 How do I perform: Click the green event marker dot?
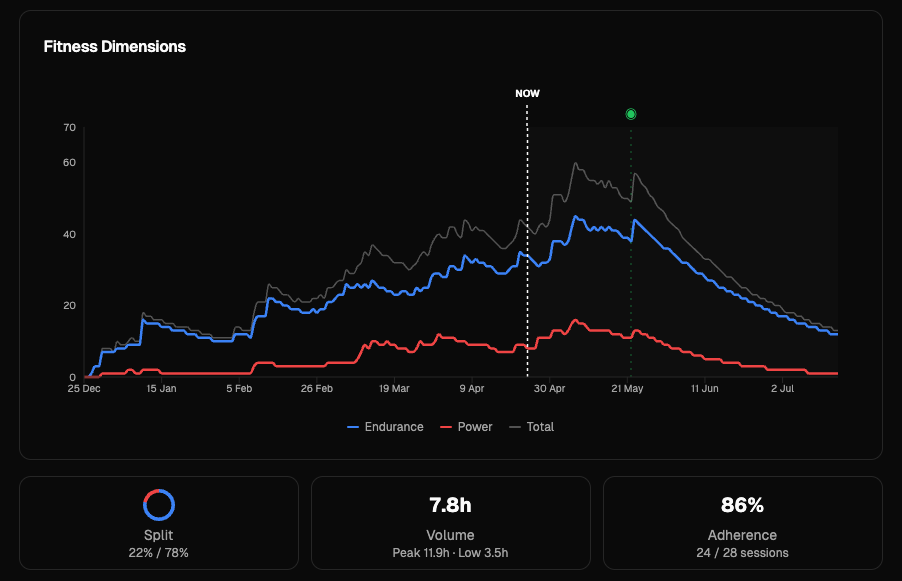click(x=630, y=114)
